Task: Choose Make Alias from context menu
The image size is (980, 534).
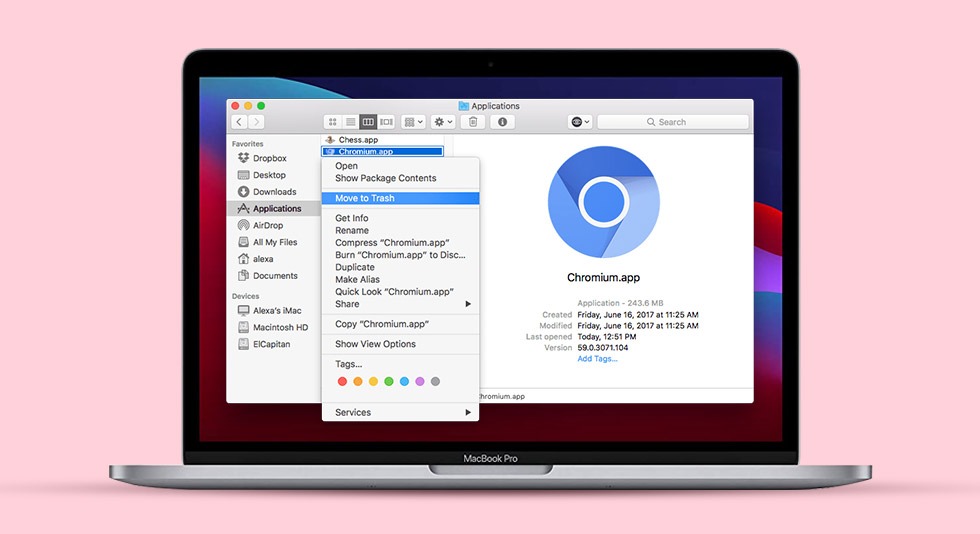Action: pyautogui.click(x=400, y=280)
